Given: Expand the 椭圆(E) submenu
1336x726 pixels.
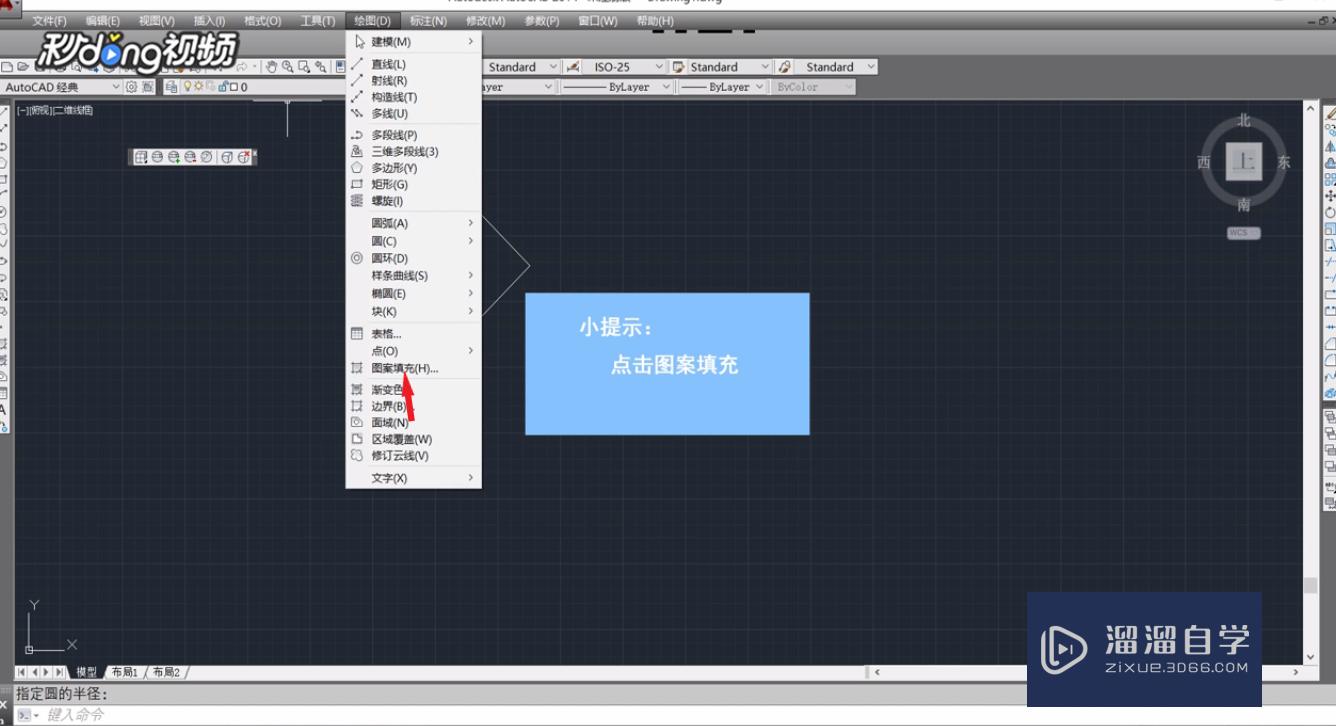Looking at the screenshot, I should pyautogui.click(x=414, y=294).
